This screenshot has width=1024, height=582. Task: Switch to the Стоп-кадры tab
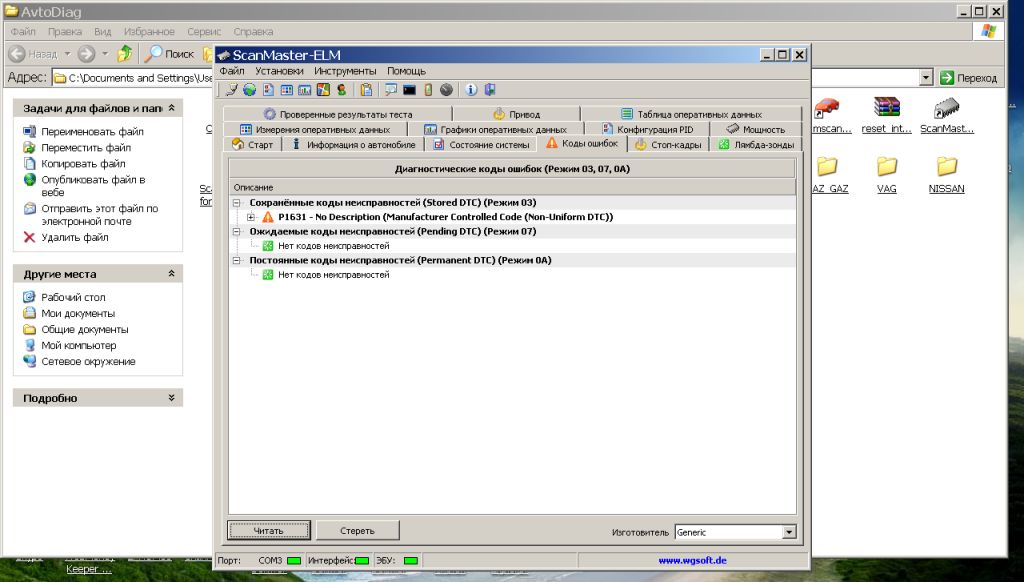670,145
